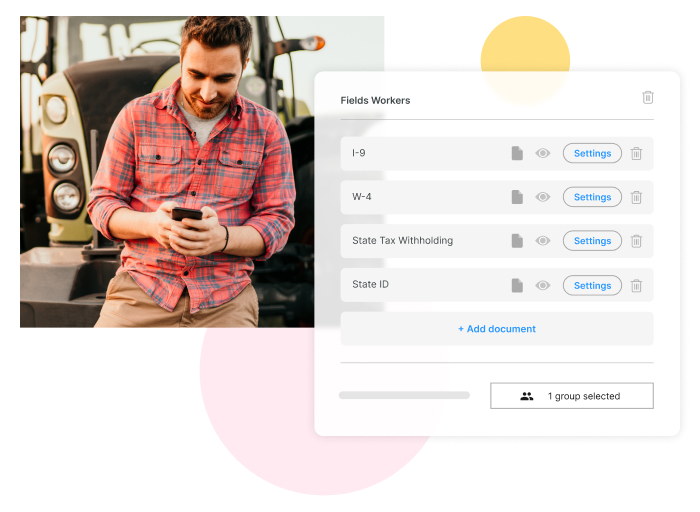The height and width of the screenshot is (512, 700).
Task: Toggle visibility eye for State Tax Withholding
Action: pyautogui.click(x=543, y=241)
